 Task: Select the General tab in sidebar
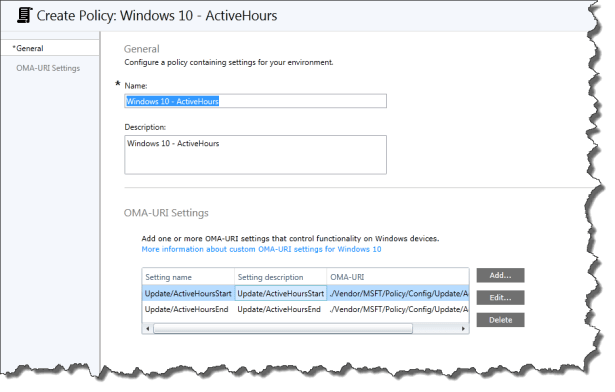[x=50, y=48]
